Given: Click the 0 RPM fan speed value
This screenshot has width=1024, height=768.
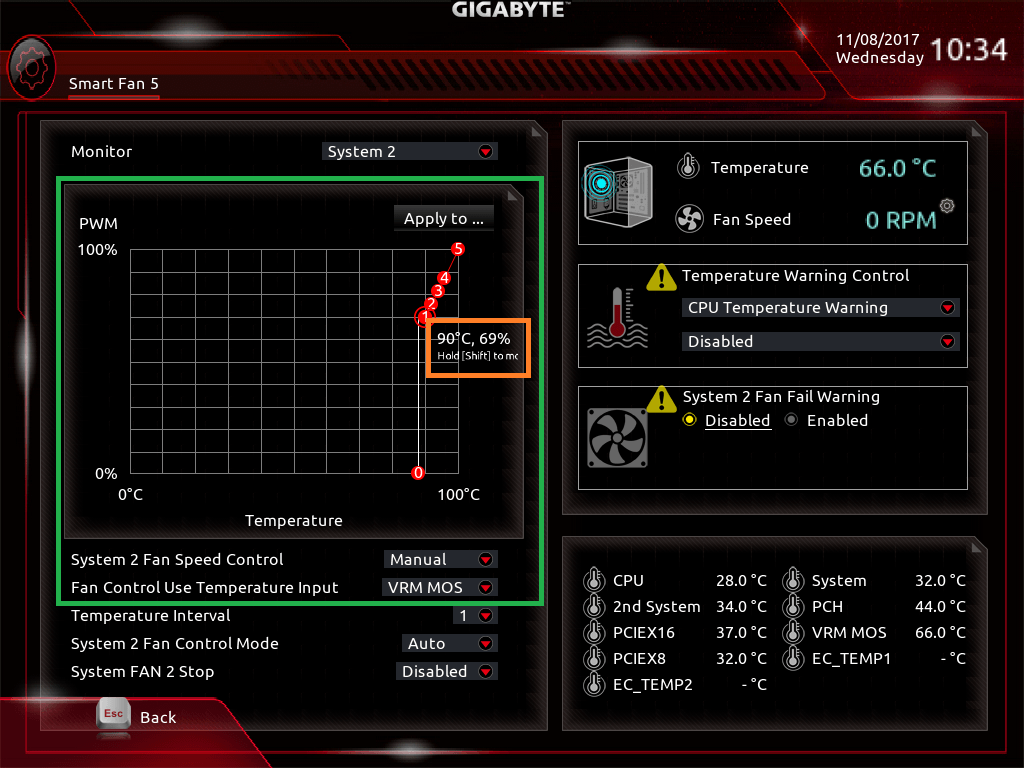Looking at the screenshot, I should coord(901,221).
